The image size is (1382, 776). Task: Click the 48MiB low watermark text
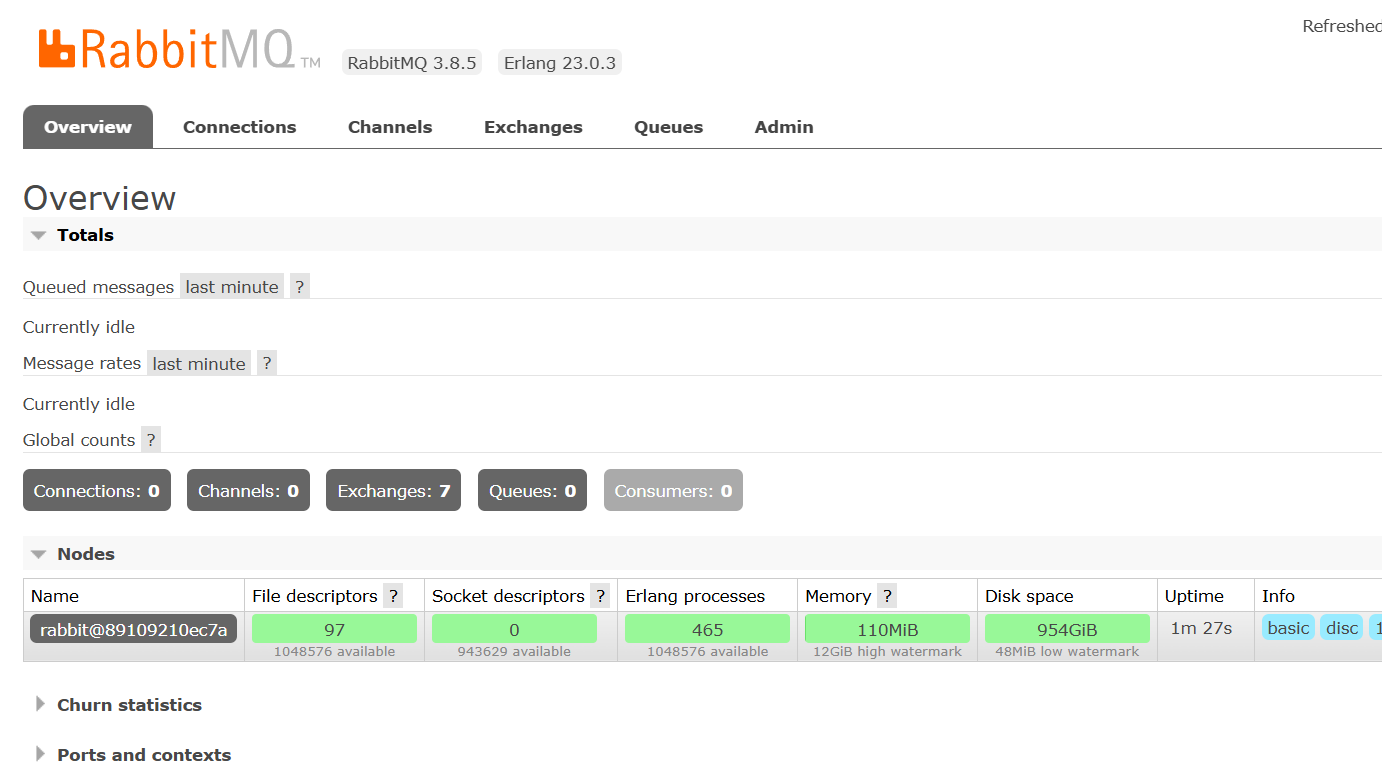tap(1067, 651)
